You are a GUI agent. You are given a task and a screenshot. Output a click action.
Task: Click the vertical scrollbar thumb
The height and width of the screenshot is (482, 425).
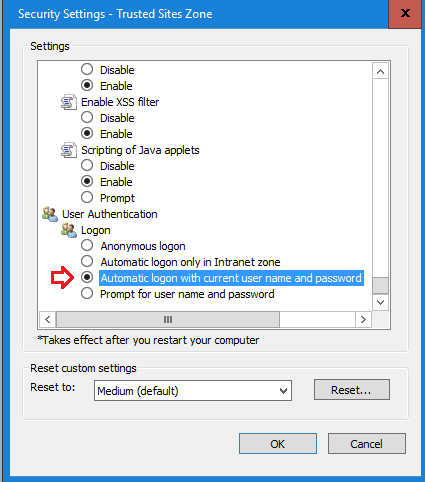coord(380,286)
